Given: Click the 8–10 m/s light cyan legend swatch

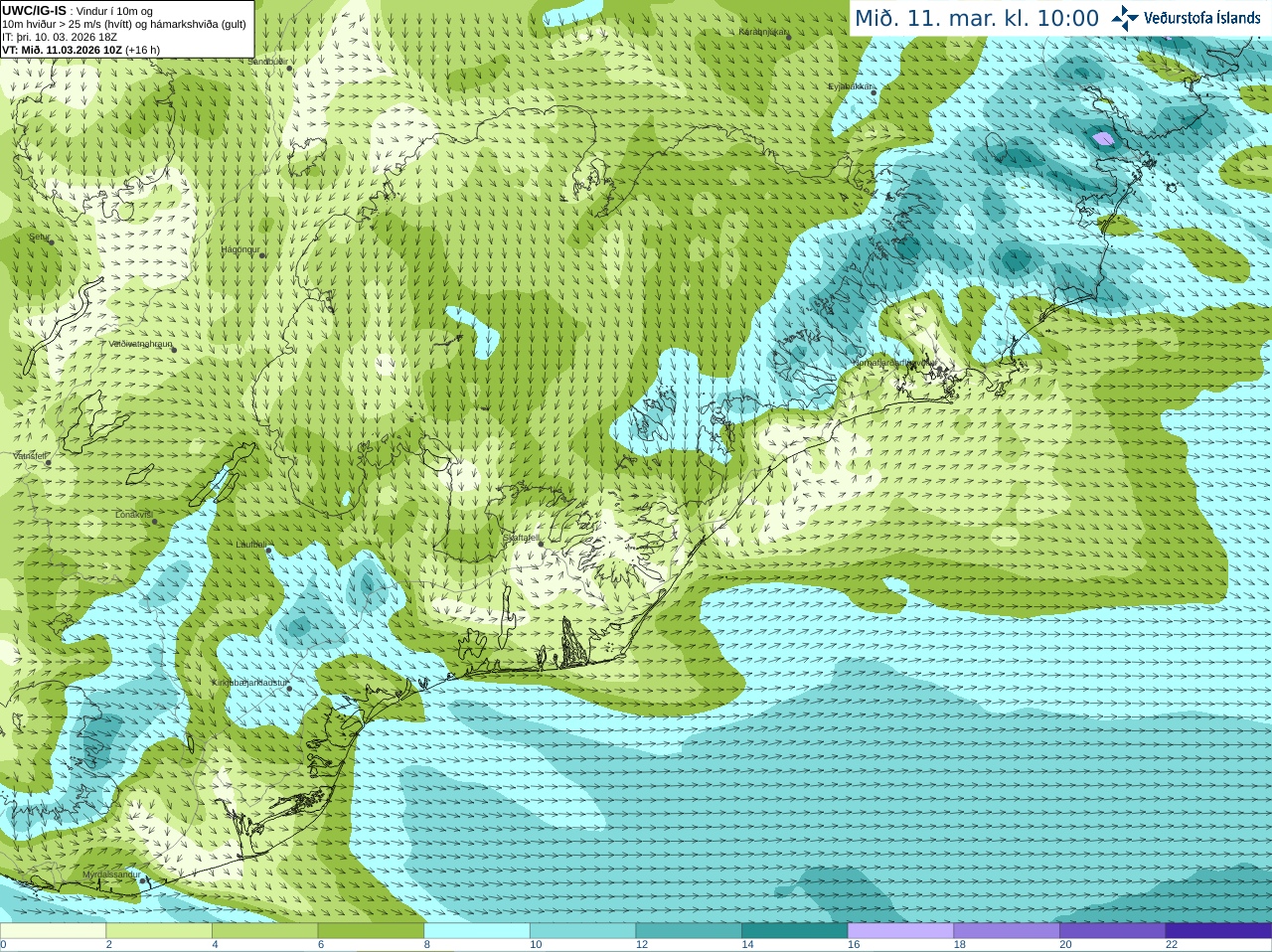Looking at the screenshot, I should (x=477, y=931).
